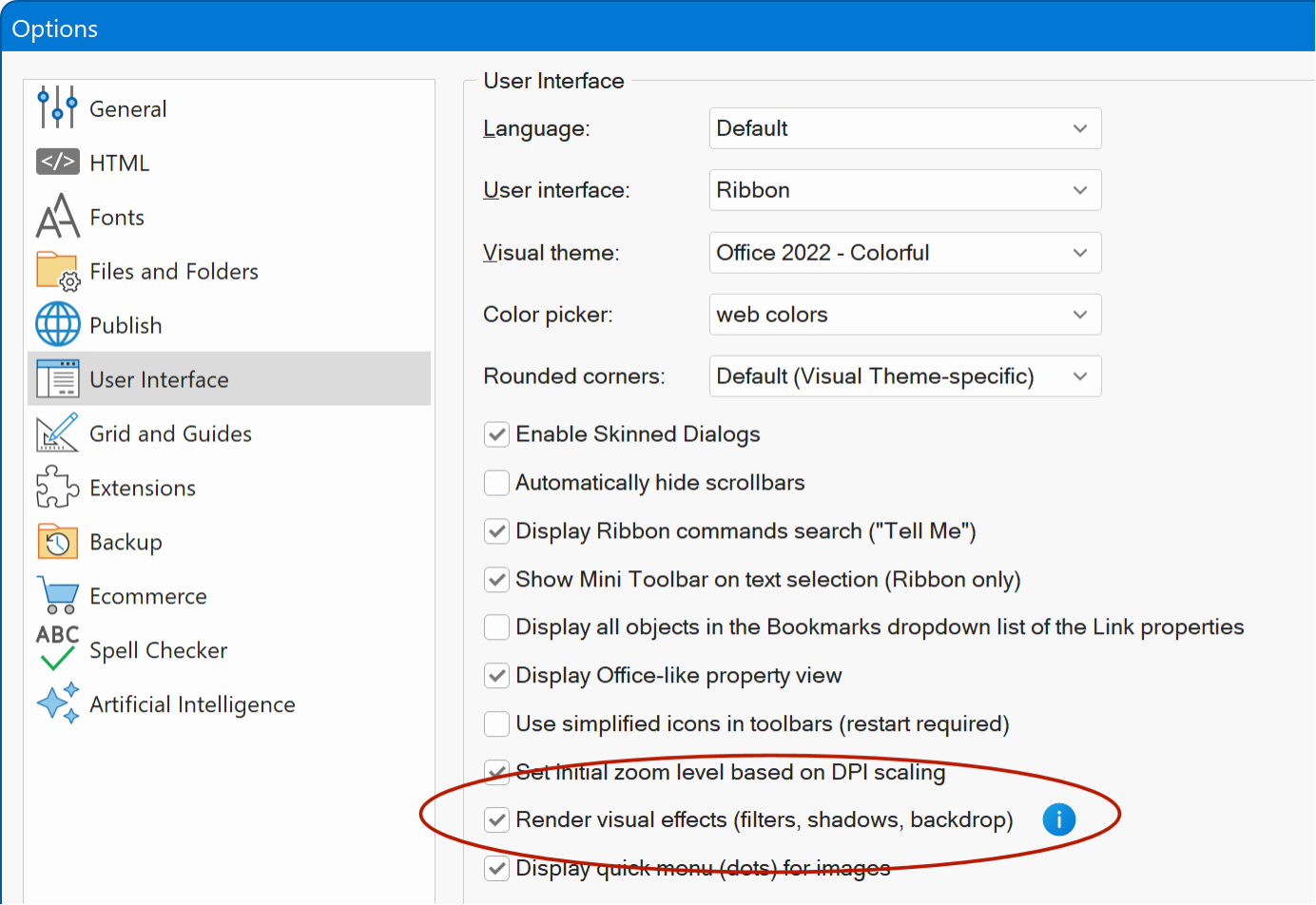Select the Backup category label

[126, 542]
